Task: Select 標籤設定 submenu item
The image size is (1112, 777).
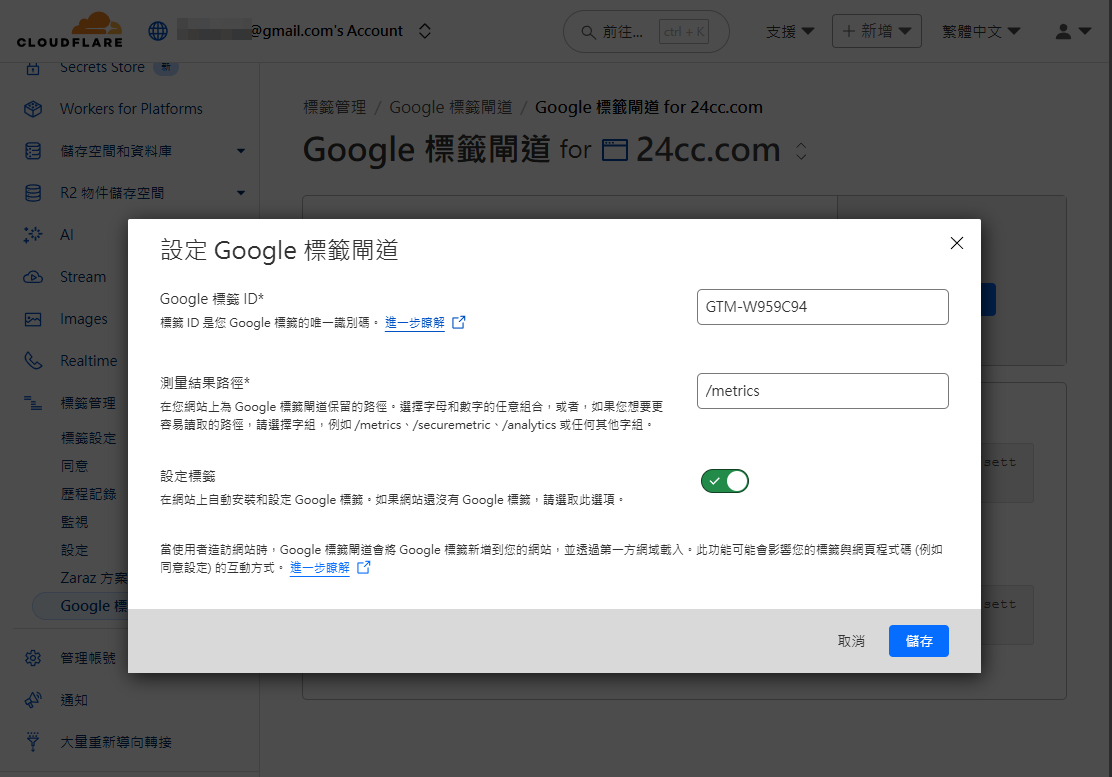Action: pos(89,438)
